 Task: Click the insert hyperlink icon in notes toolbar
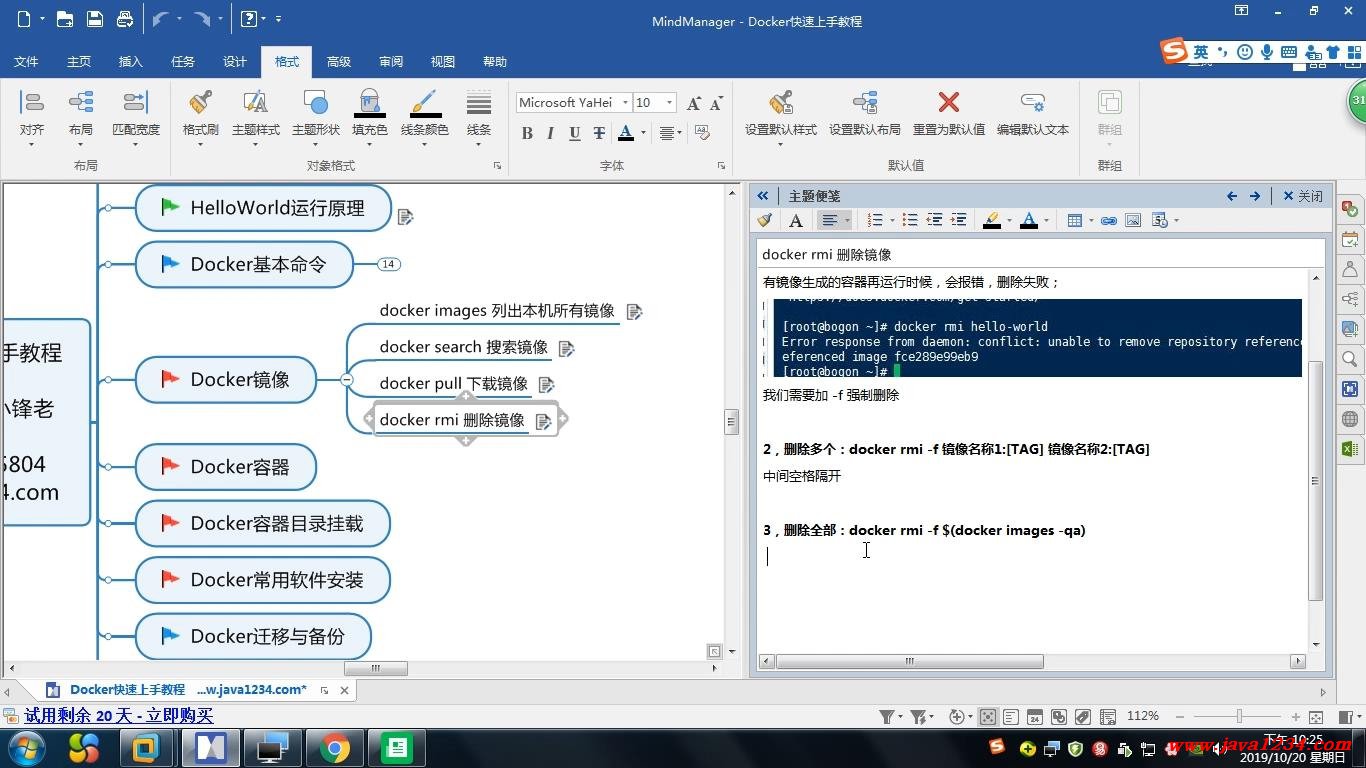1109,220
